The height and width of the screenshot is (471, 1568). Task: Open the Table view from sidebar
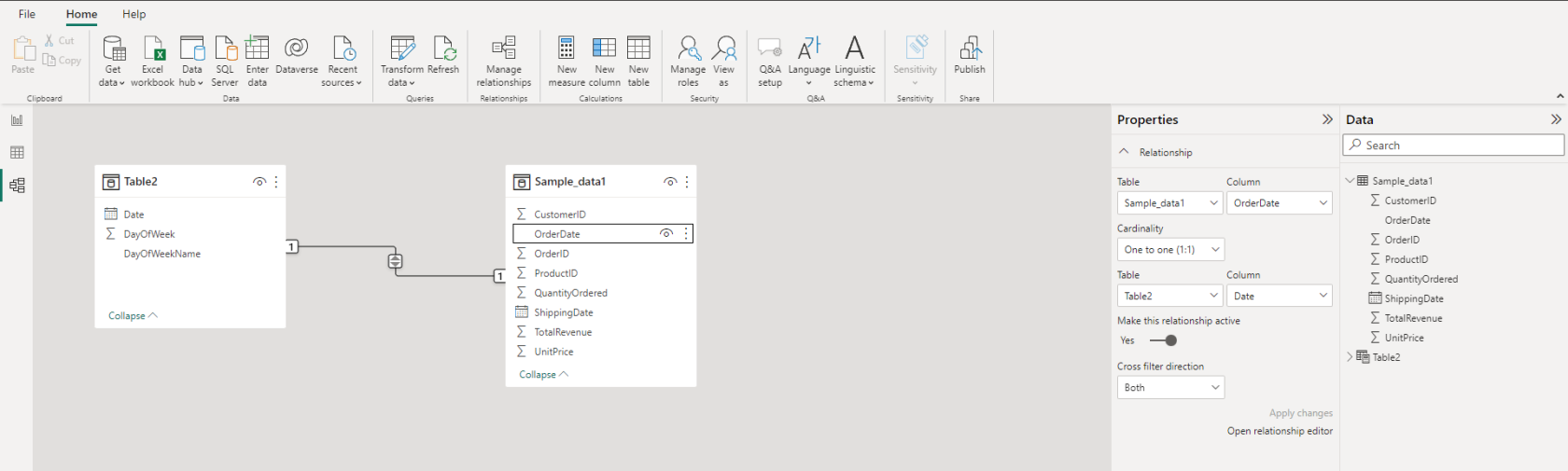coord(17,153)
